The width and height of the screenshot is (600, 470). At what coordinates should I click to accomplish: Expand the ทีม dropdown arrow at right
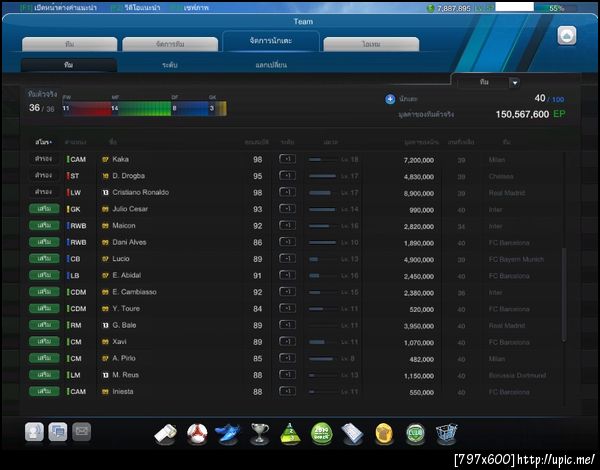[x=515, y=83]
